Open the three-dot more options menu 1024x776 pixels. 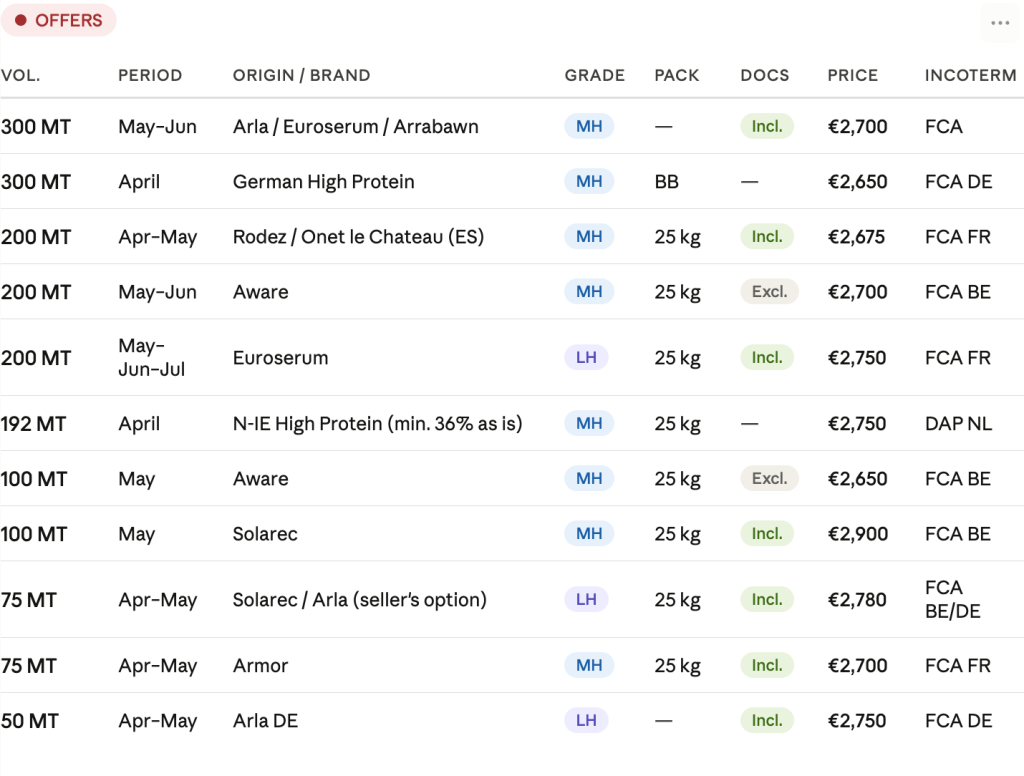[1000, 23]
